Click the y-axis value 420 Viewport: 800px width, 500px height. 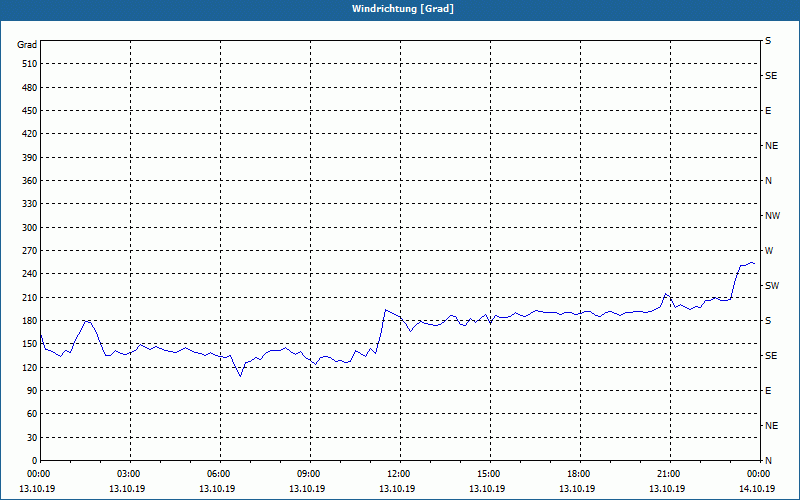point(30,134)
